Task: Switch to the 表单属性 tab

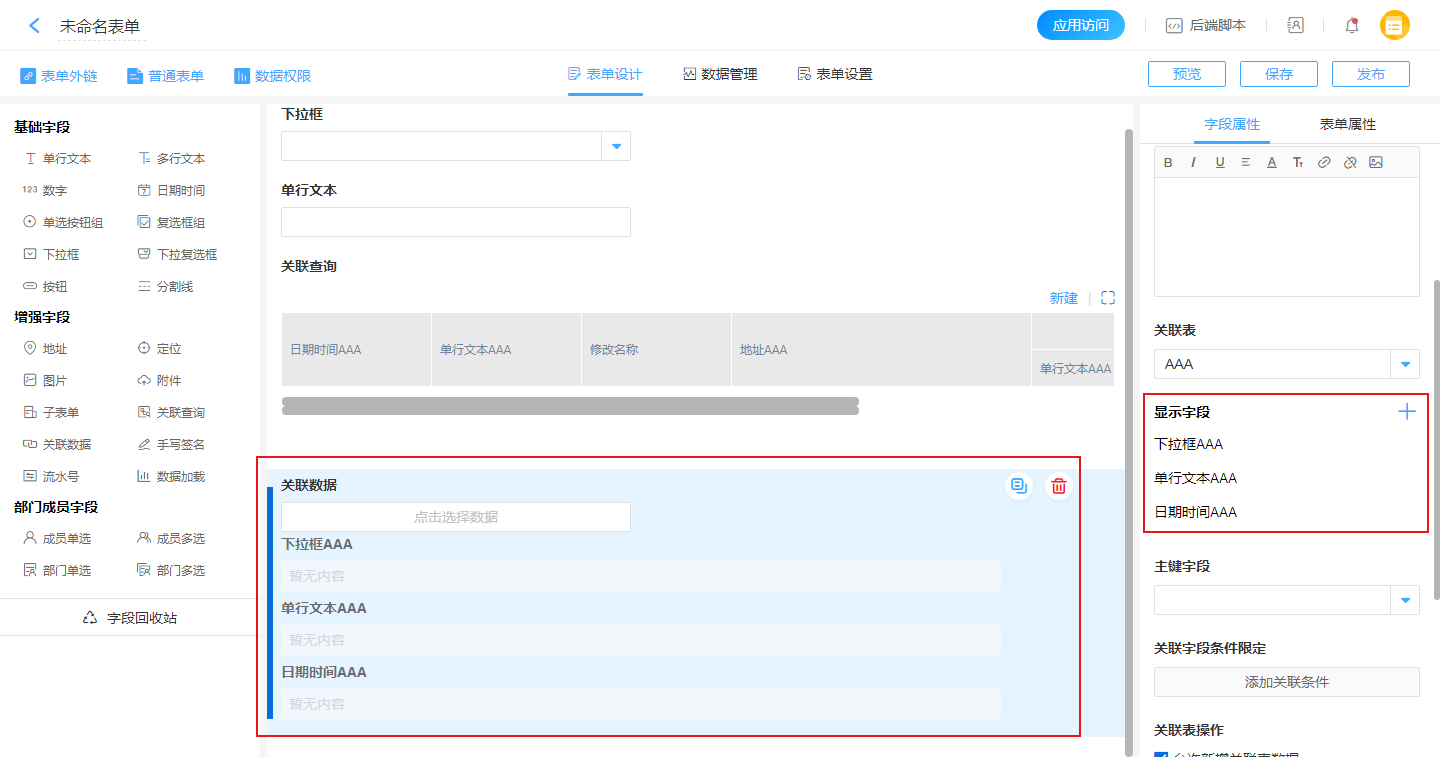Action: click(1347, 124)
